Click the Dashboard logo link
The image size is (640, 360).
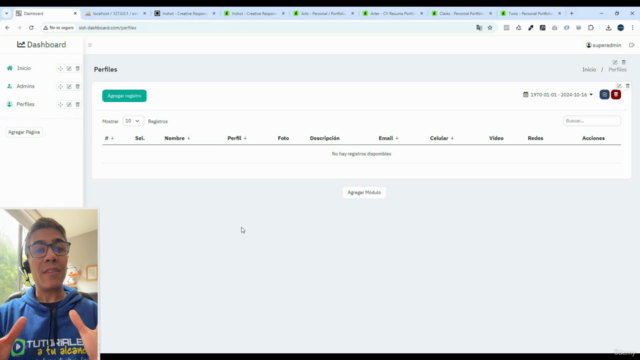(x=41, y=44)
